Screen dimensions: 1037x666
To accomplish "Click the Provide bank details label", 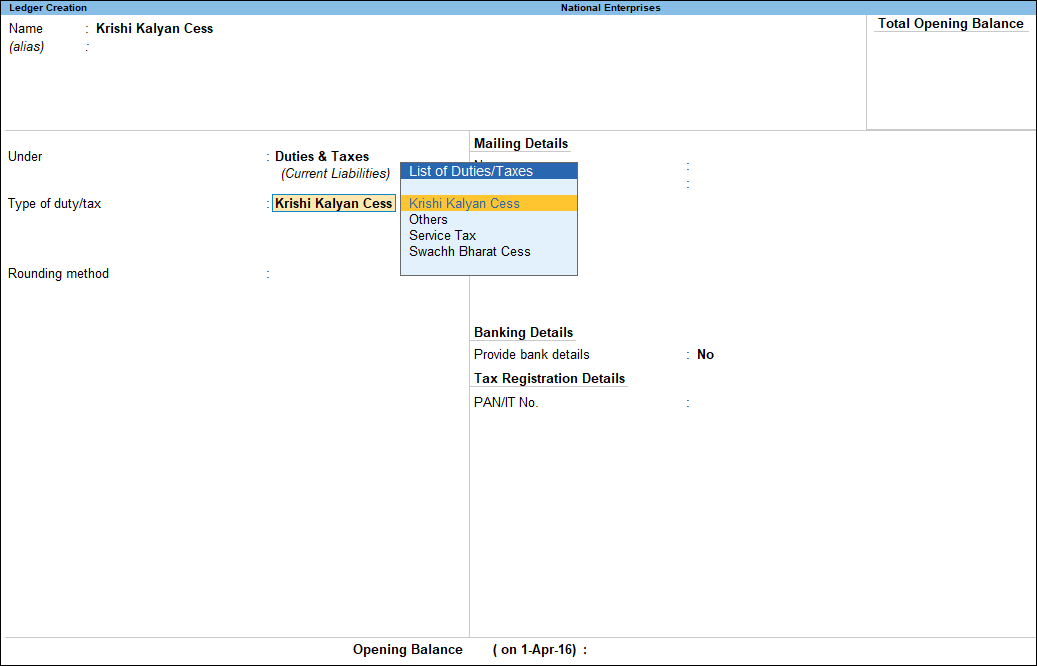I will (x=532, y=354).
